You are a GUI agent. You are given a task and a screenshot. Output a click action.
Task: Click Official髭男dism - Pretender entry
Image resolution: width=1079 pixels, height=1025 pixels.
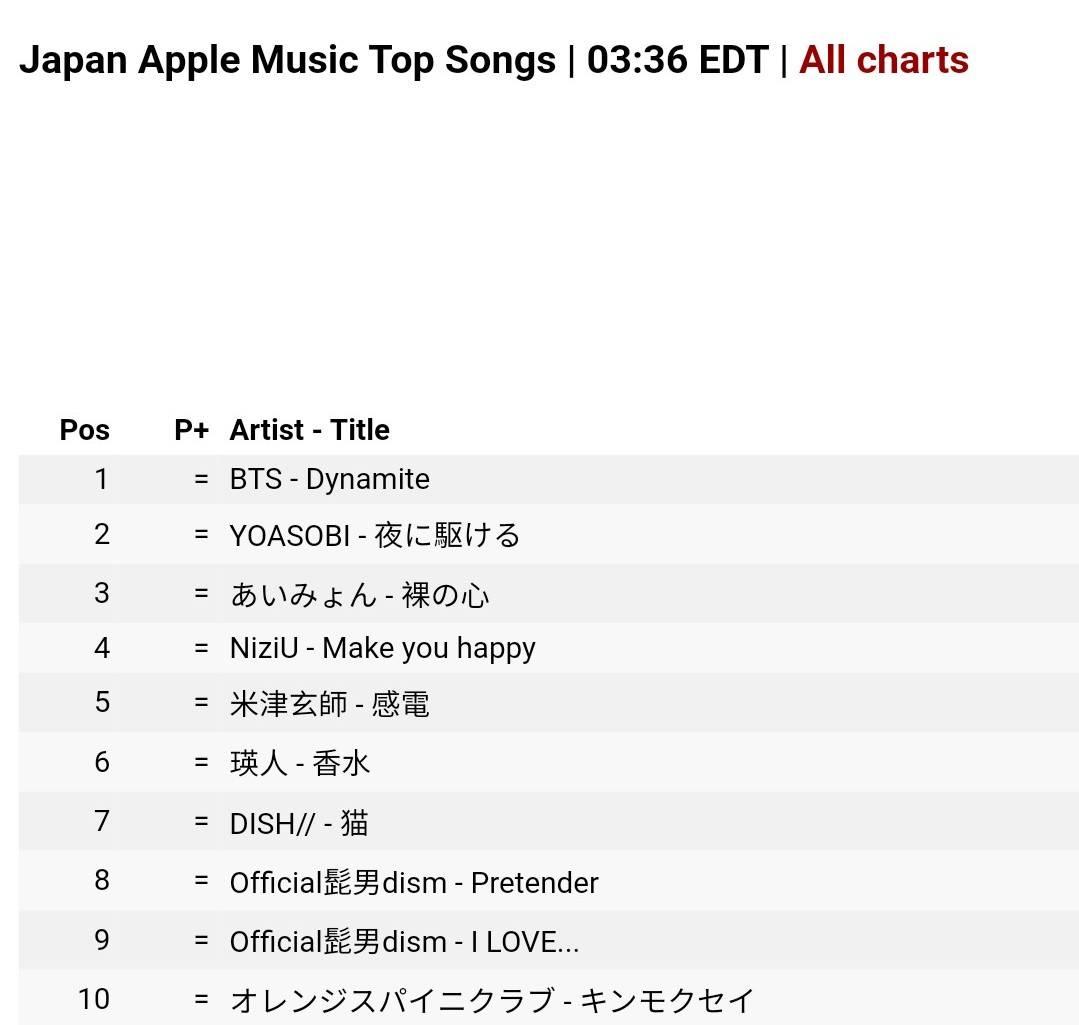pos(414,882)
